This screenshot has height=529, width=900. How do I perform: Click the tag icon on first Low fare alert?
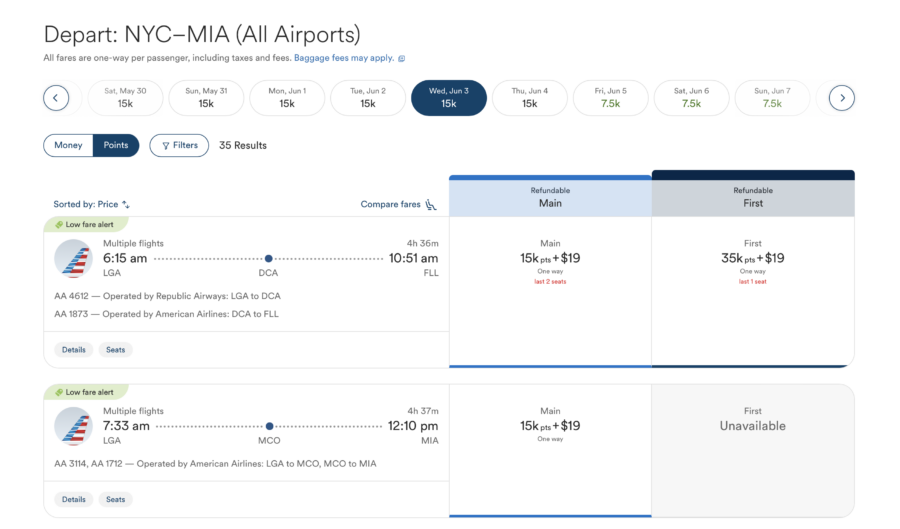[59, 225]
